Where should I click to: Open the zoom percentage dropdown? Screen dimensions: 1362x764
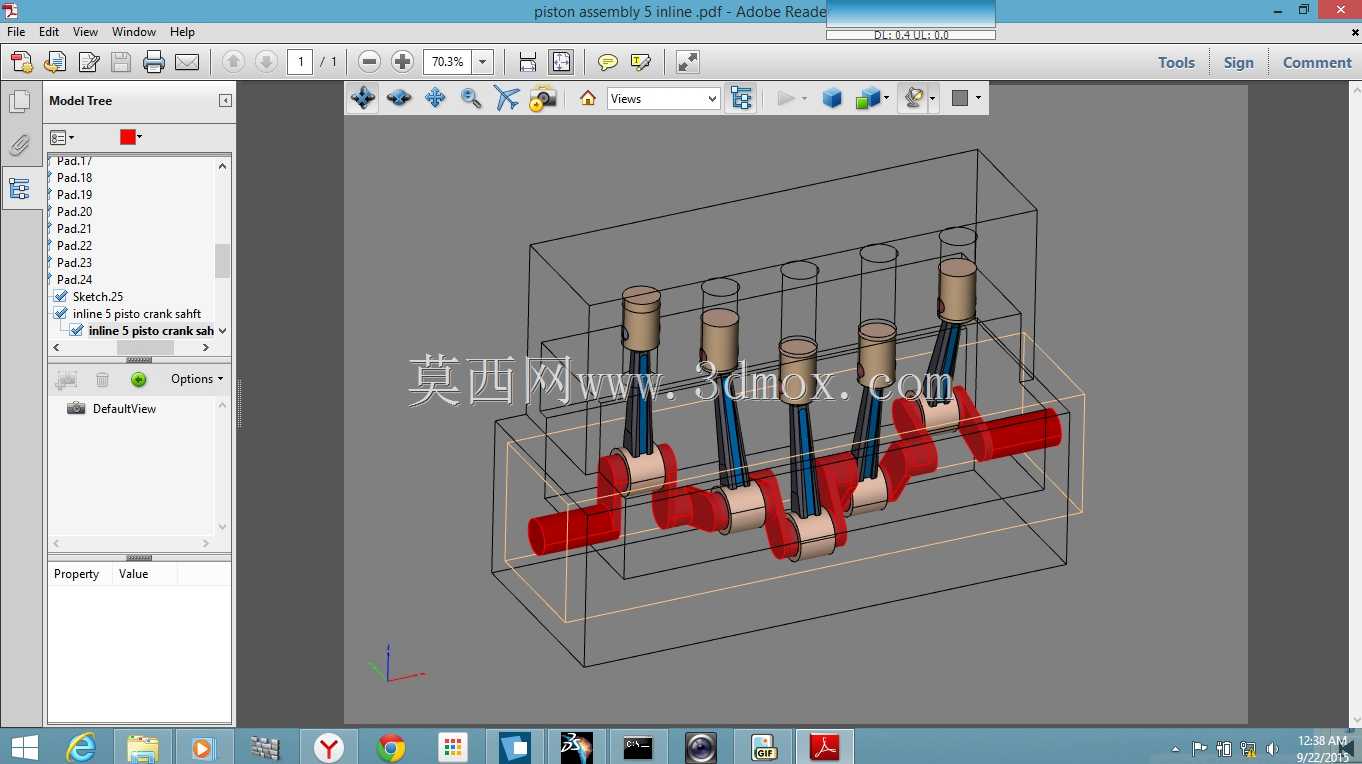pyautogui.click(x=483, y=62)
